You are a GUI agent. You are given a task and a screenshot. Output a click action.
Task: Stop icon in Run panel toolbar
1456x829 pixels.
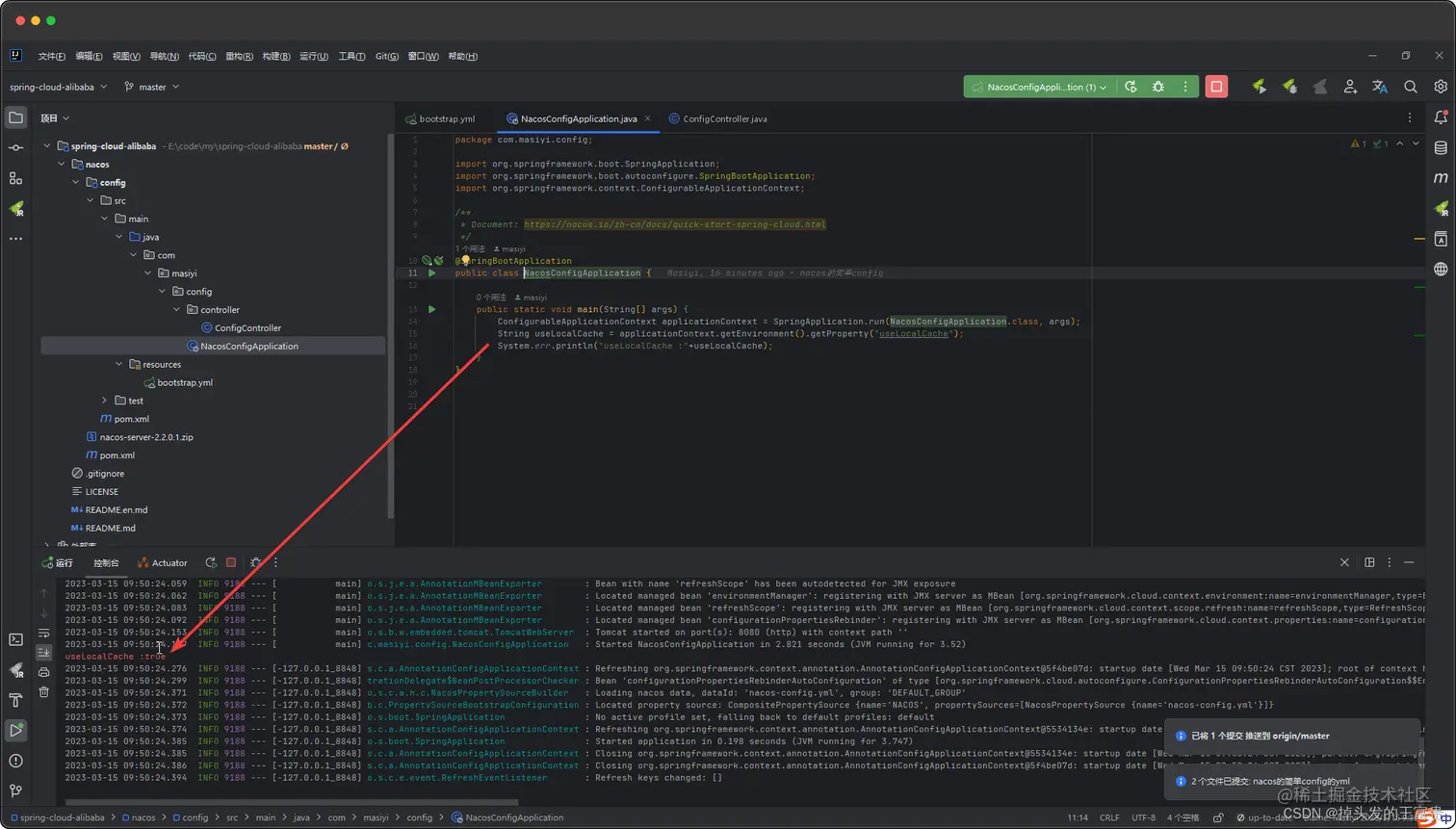[x=231, y=562]
